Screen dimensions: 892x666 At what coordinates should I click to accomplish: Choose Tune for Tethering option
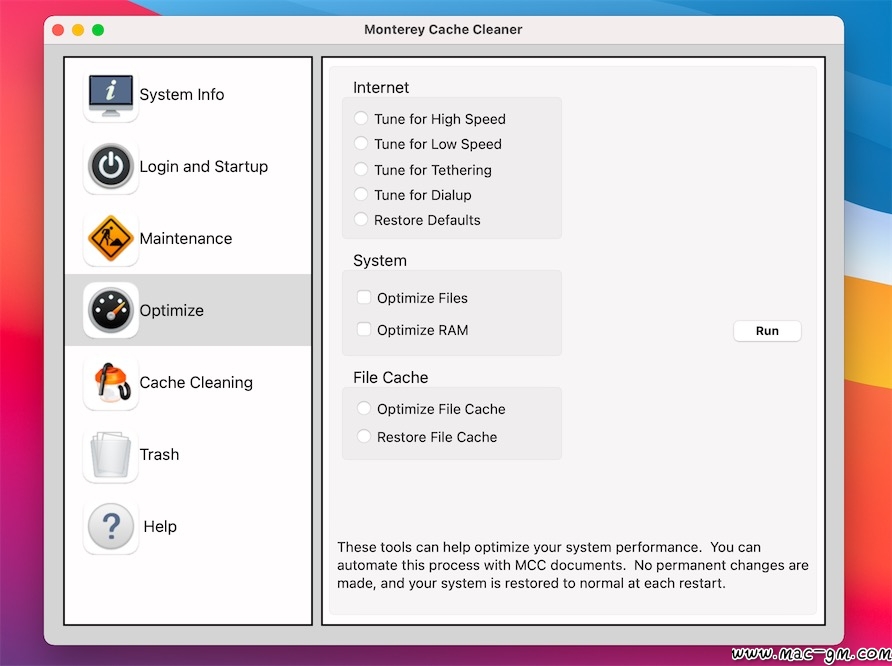coord(361,169)
